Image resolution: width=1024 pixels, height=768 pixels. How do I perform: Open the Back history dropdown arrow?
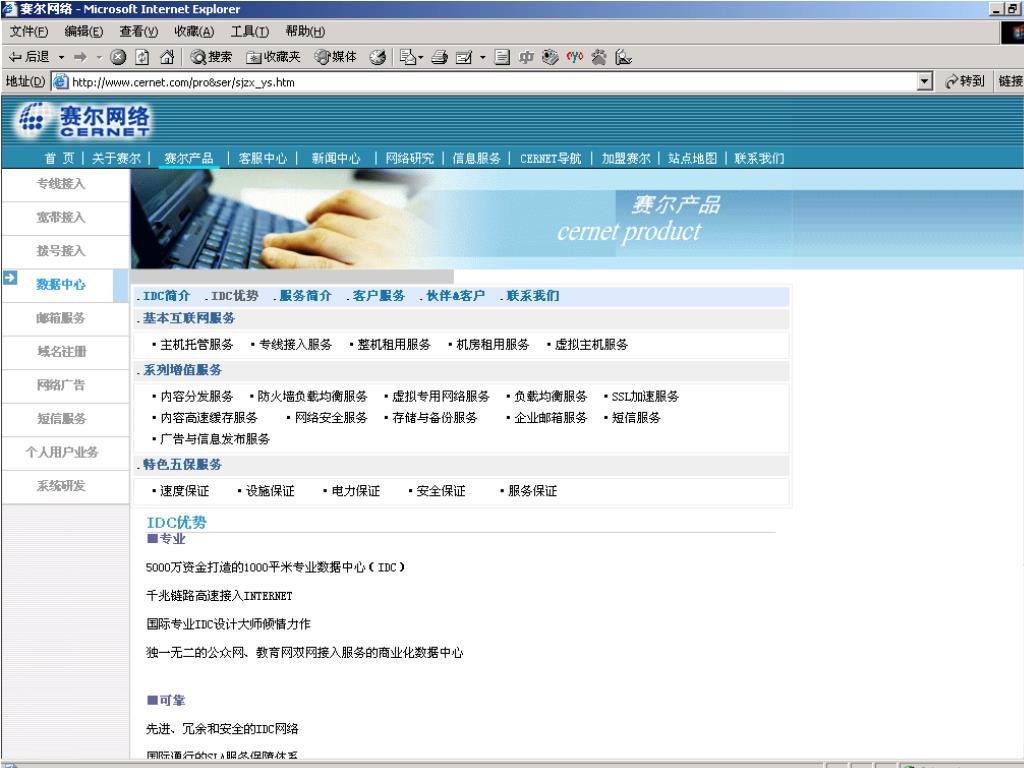tap(61, 57)
